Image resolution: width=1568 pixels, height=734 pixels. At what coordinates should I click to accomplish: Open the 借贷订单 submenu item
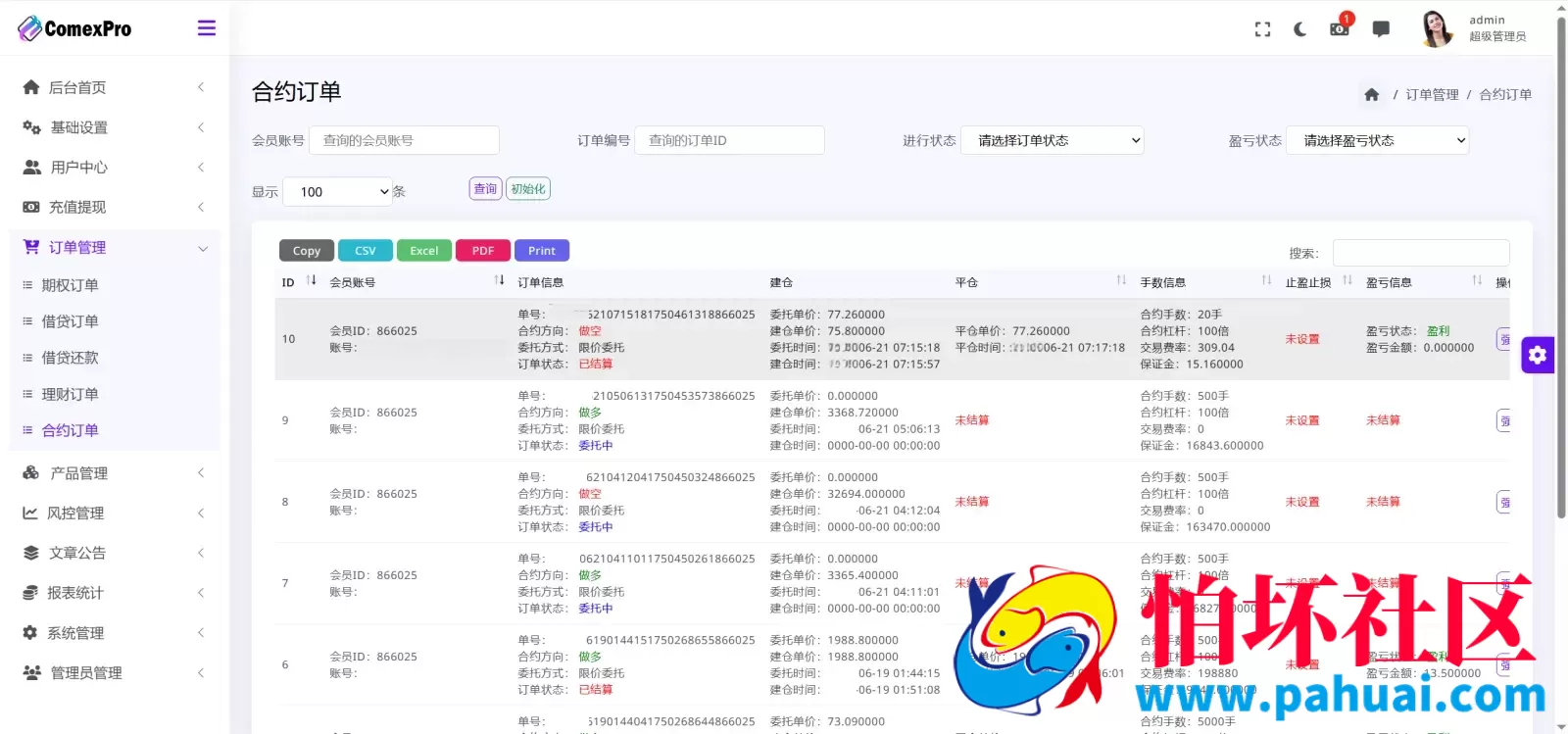pyautogui.click(x=70, y=321)
